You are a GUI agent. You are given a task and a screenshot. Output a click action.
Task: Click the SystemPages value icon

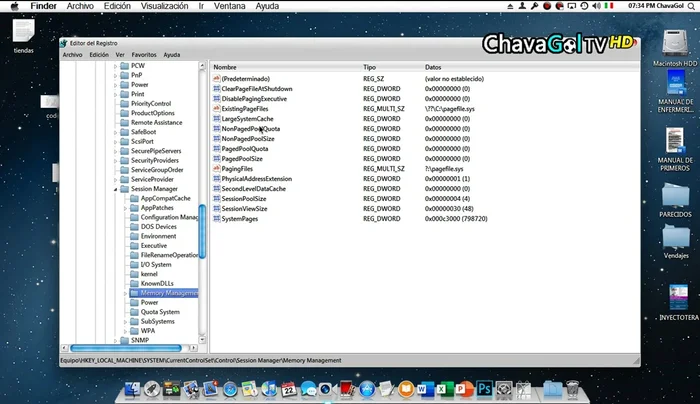pyautogui.click(x=217, y=219)
